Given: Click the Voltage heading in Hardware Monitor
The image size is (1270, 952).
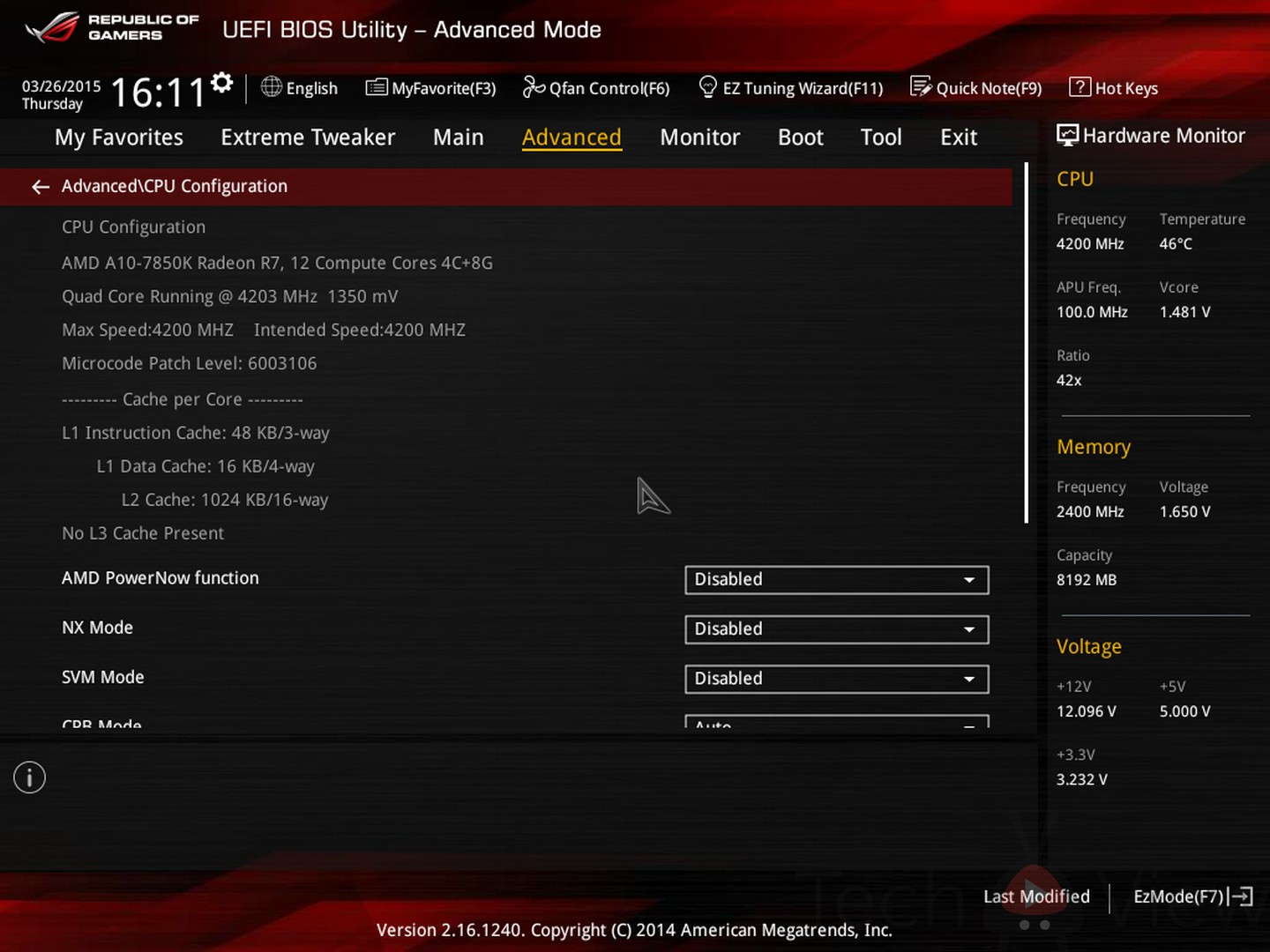Looking at the screenshot, I should (x=1089, y=647).
